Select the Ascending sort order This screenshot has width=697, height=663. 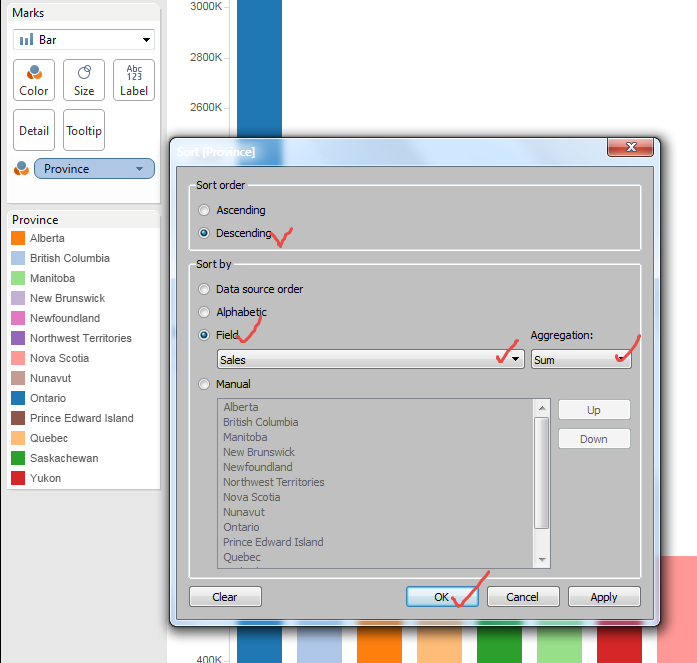coord(204,210)
